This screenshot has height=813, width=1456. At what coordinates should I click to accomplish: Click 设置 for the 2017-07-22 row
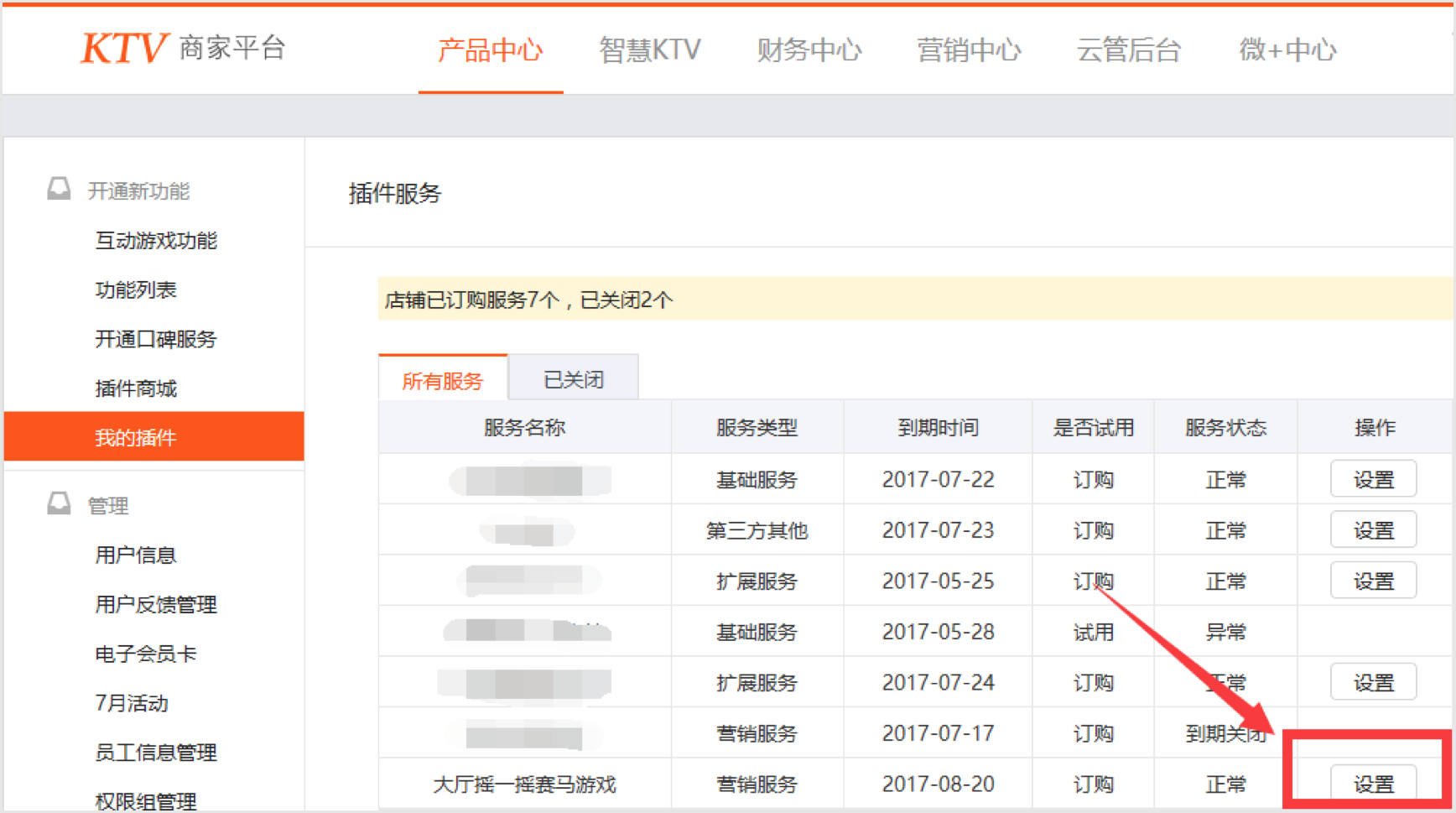(1374, 479)
